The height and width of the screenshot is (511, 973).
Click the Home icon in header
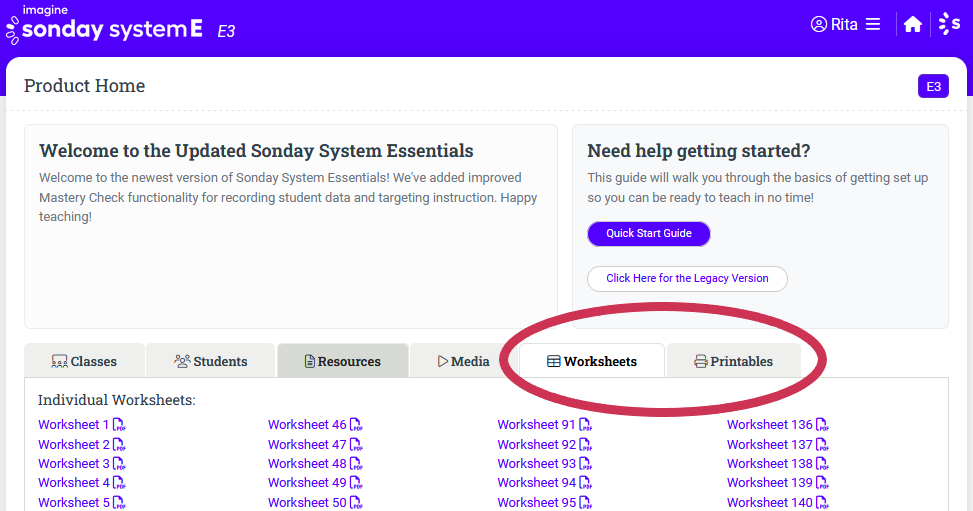[x=912, y=25]
